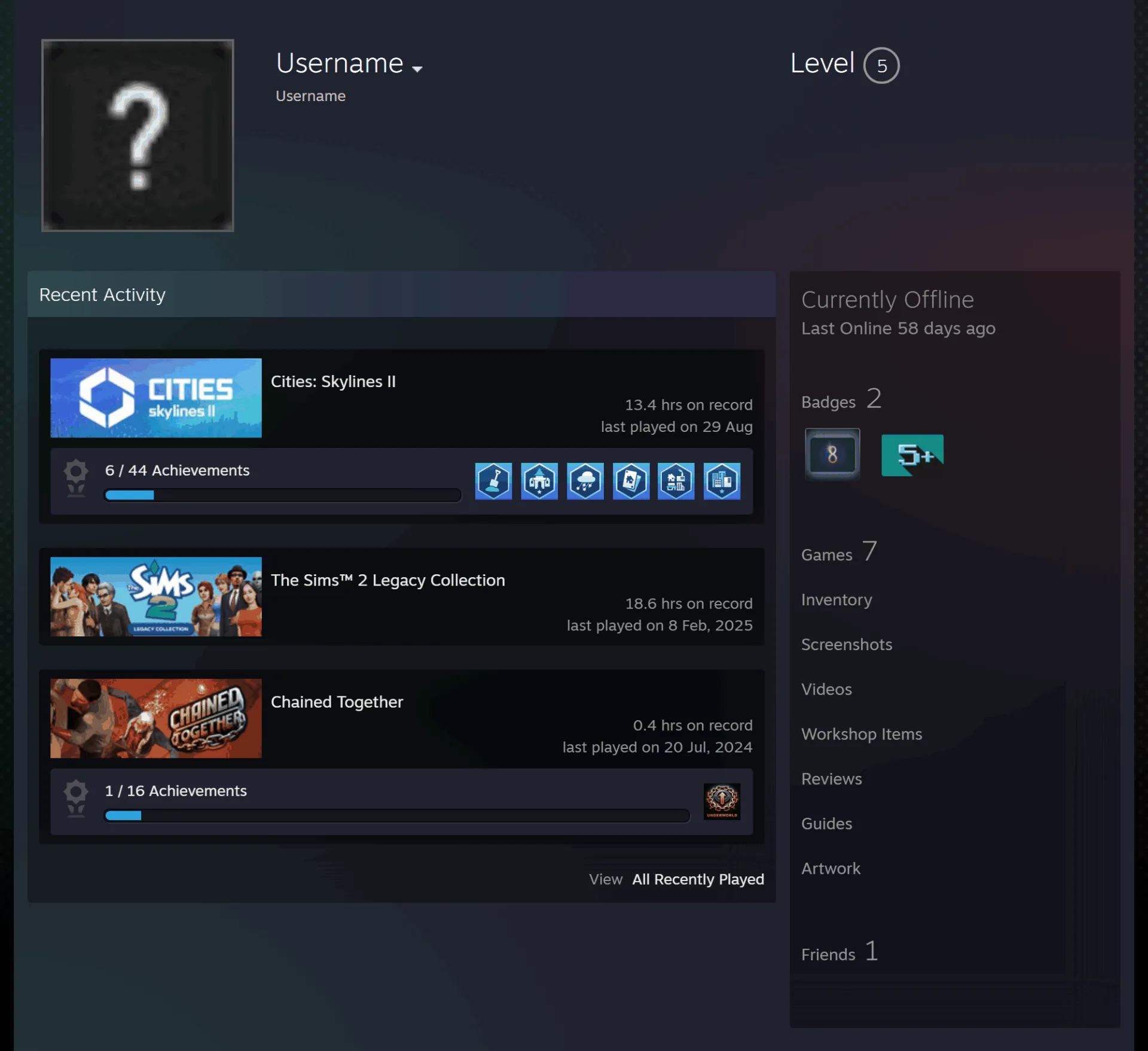Open the Cities: Skylines II banner image
This screenshot has height=1051, width=1148.
click(156, 398)
